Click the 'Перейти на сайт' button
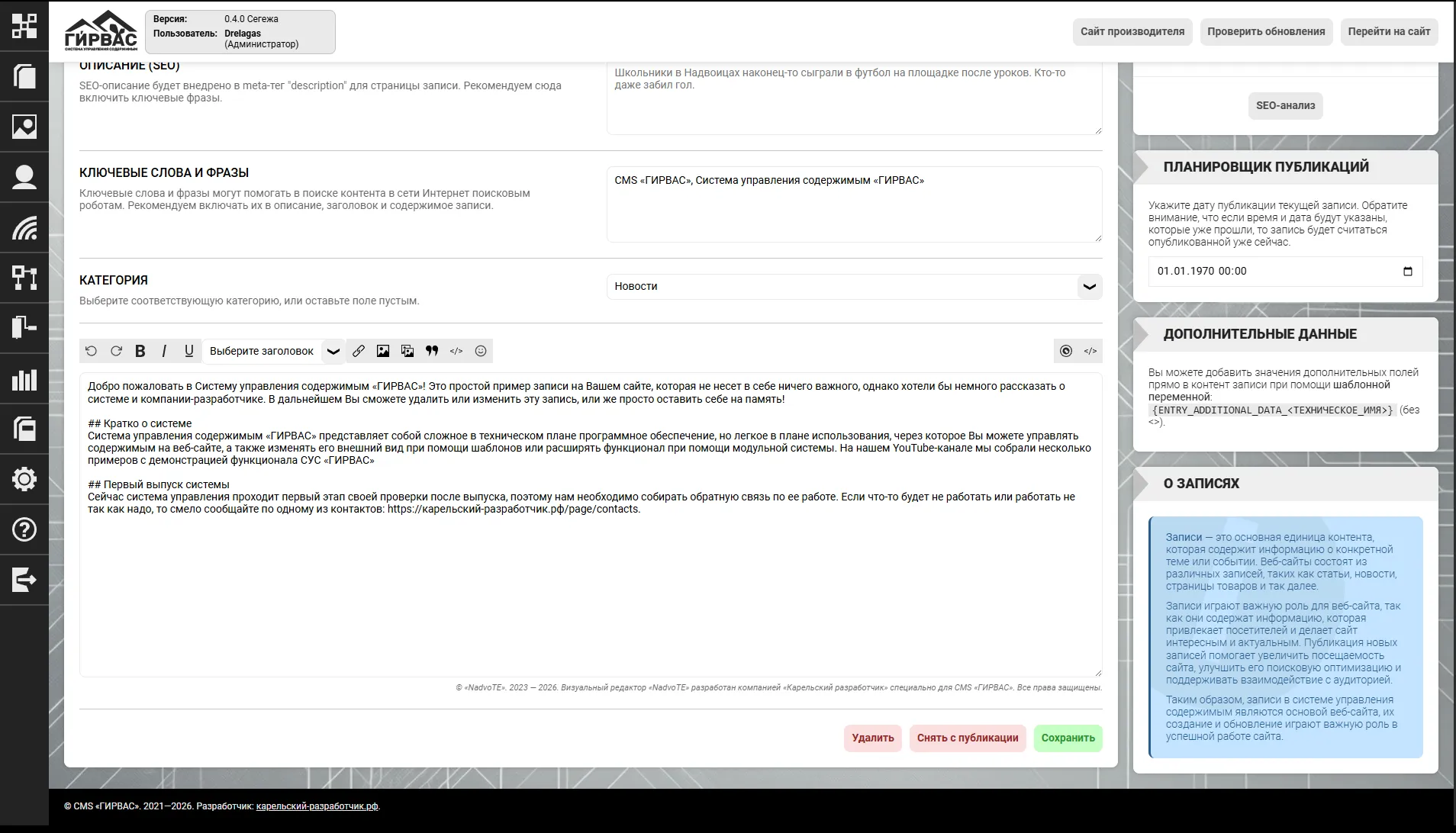 (1389, 32)
